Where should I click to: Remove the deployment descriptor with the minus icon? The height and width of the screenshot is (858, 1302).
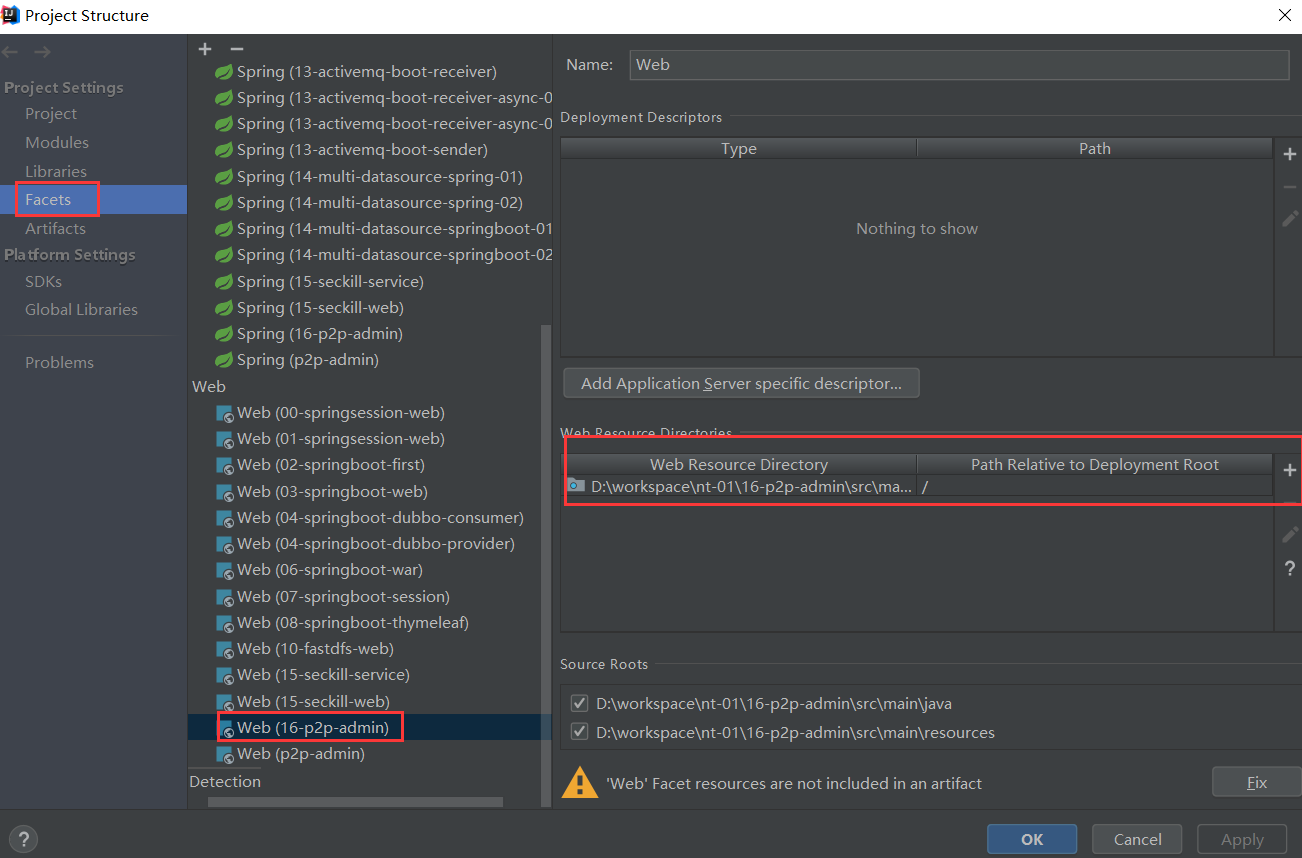tap(1289, 187)
